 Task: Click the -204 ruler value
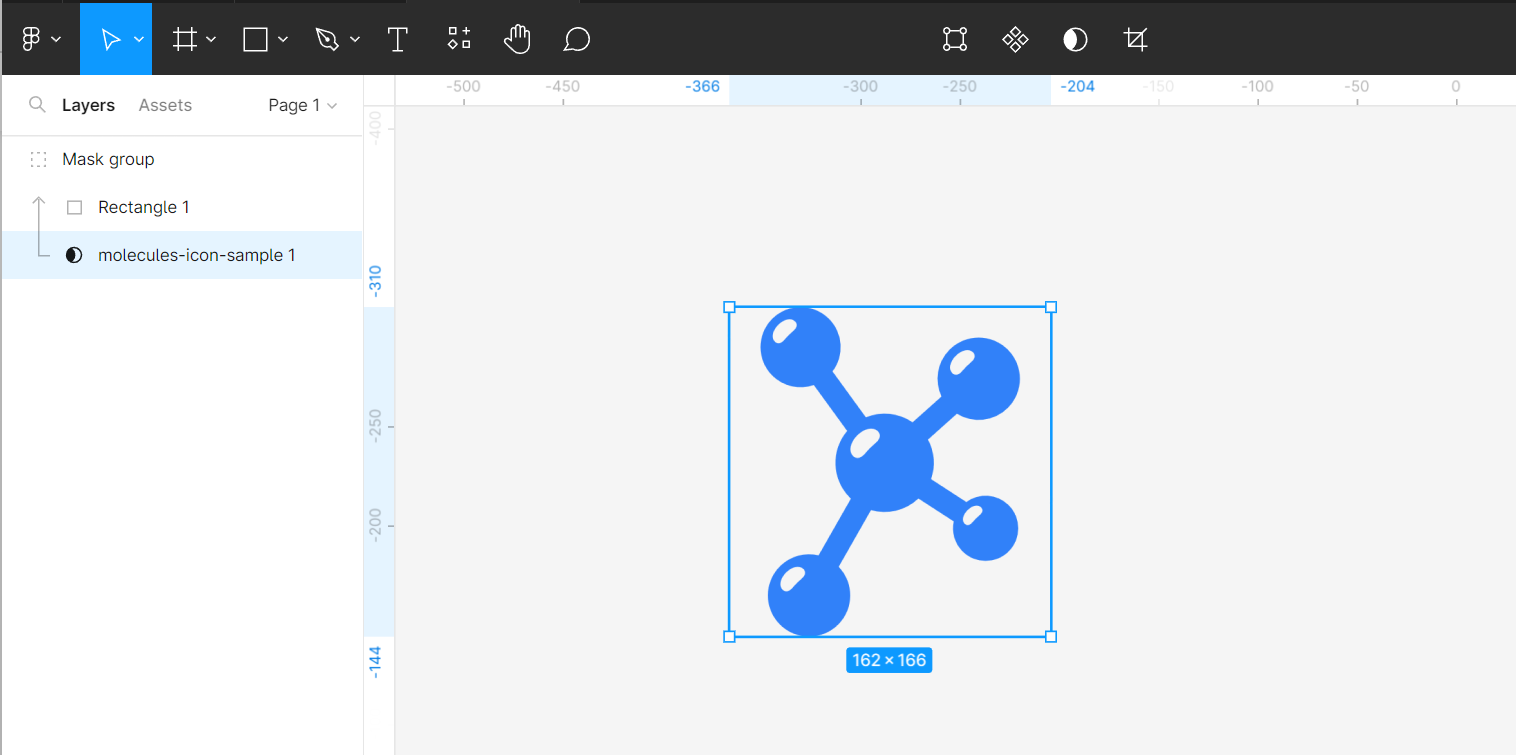(x=1077, y=87)
